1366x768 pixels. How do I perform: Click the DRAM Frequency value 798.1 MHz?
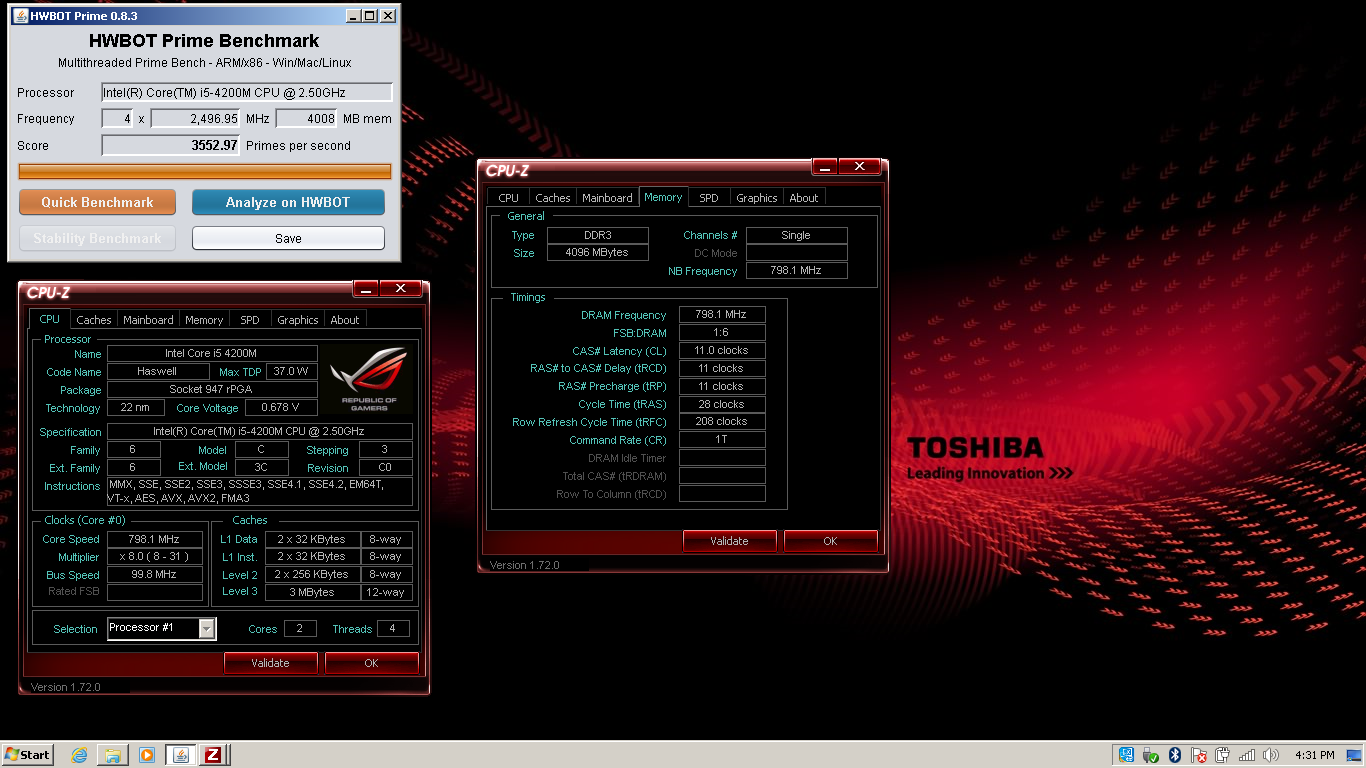[x=722, y=314]
